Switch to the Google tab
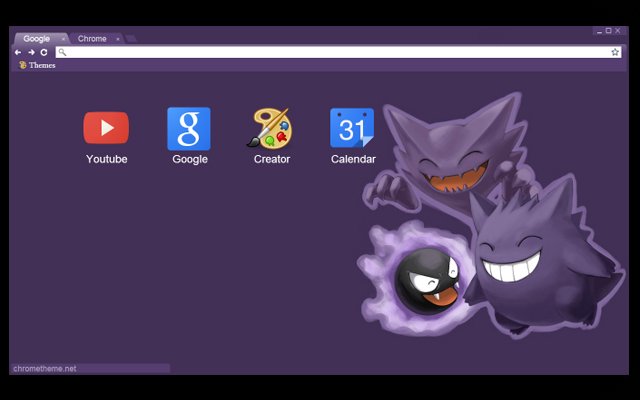Screen dimensions: 640x400 (41, 38)
